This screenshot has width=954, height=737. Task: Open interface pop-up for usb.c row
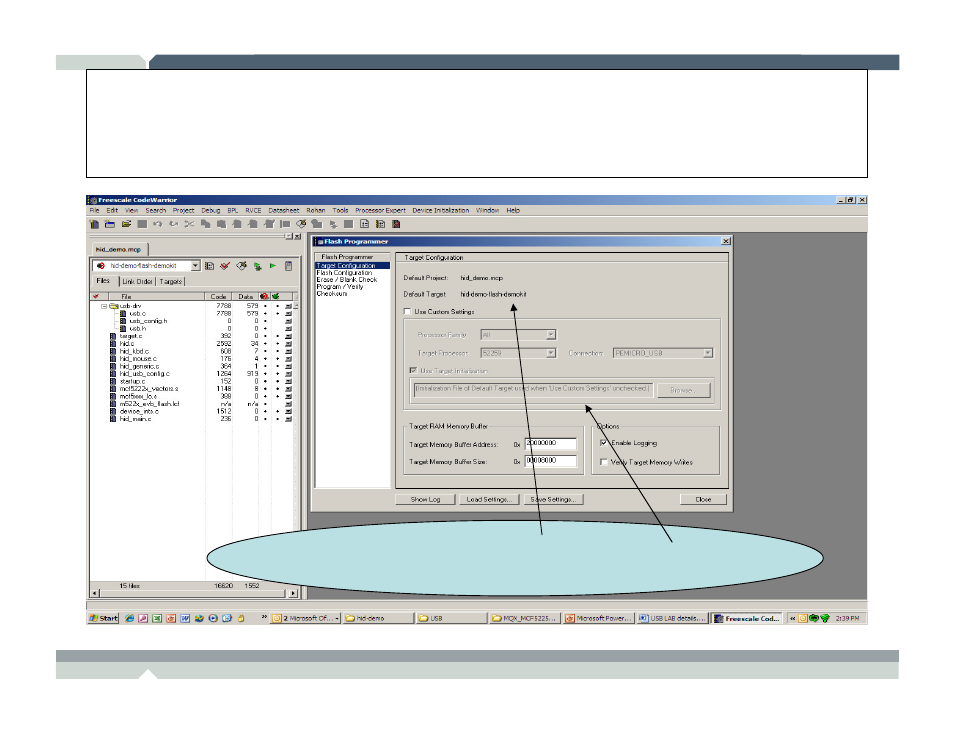click(288, 313)
